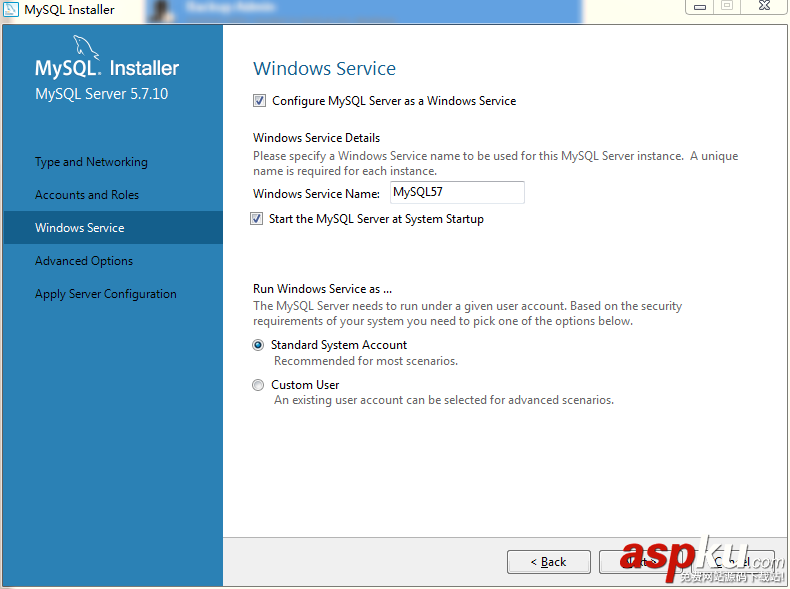Viewport: 790px width, 589px height.
Task: Click the Windows Service Name input field
Action: click(x=457, y=192)
